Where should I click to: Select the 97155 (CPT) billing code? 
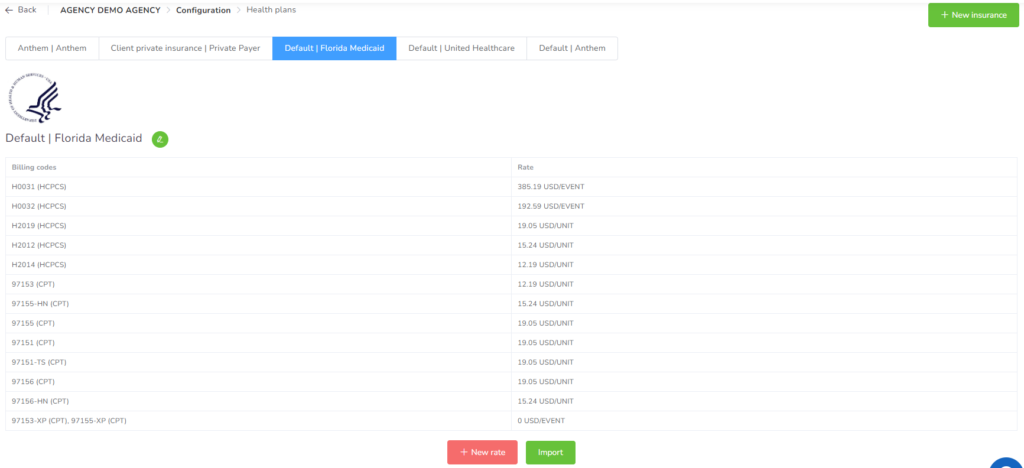(33, 323)
